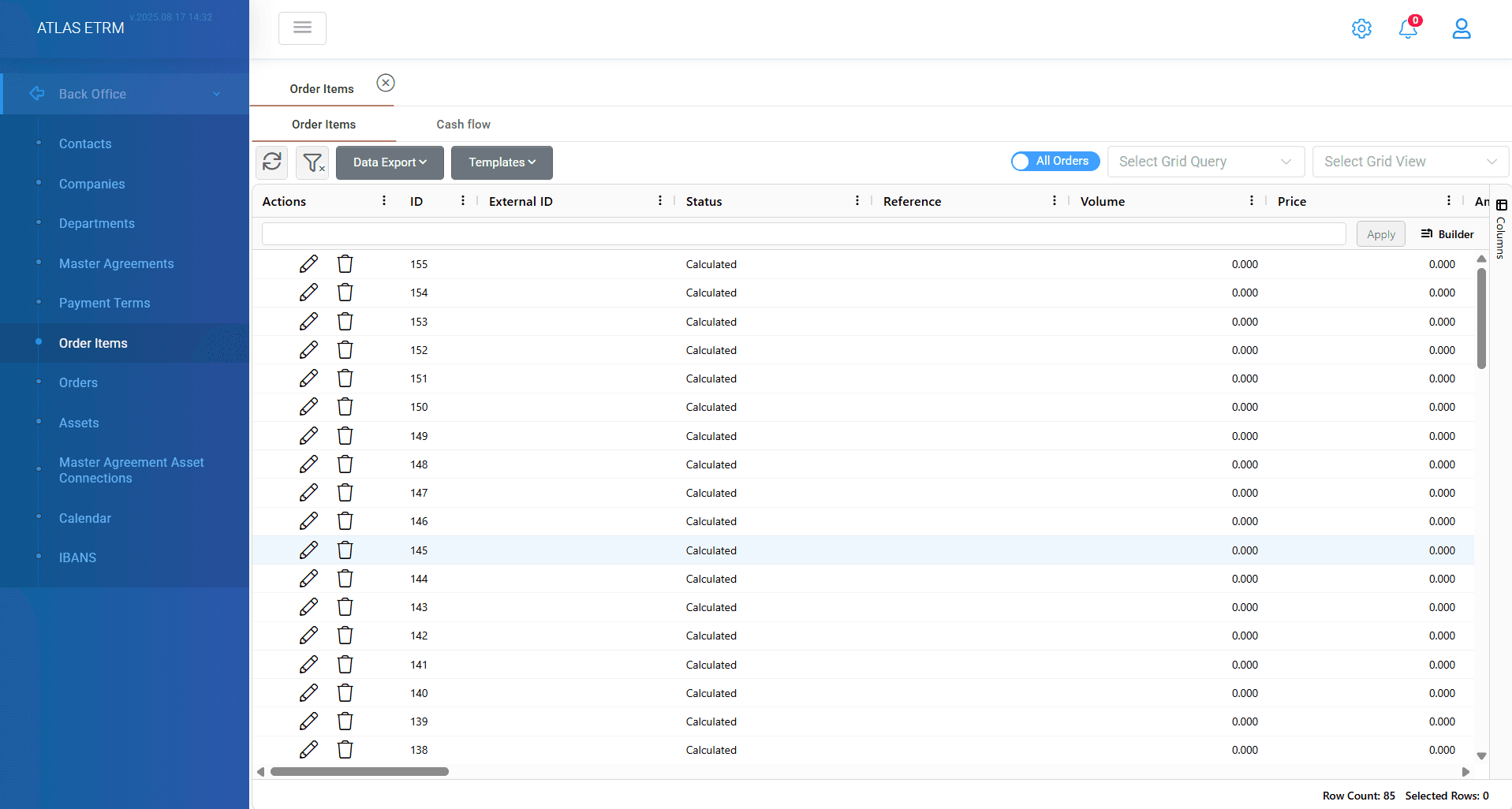Toggle the All Orders switch

pos(1055,161)
